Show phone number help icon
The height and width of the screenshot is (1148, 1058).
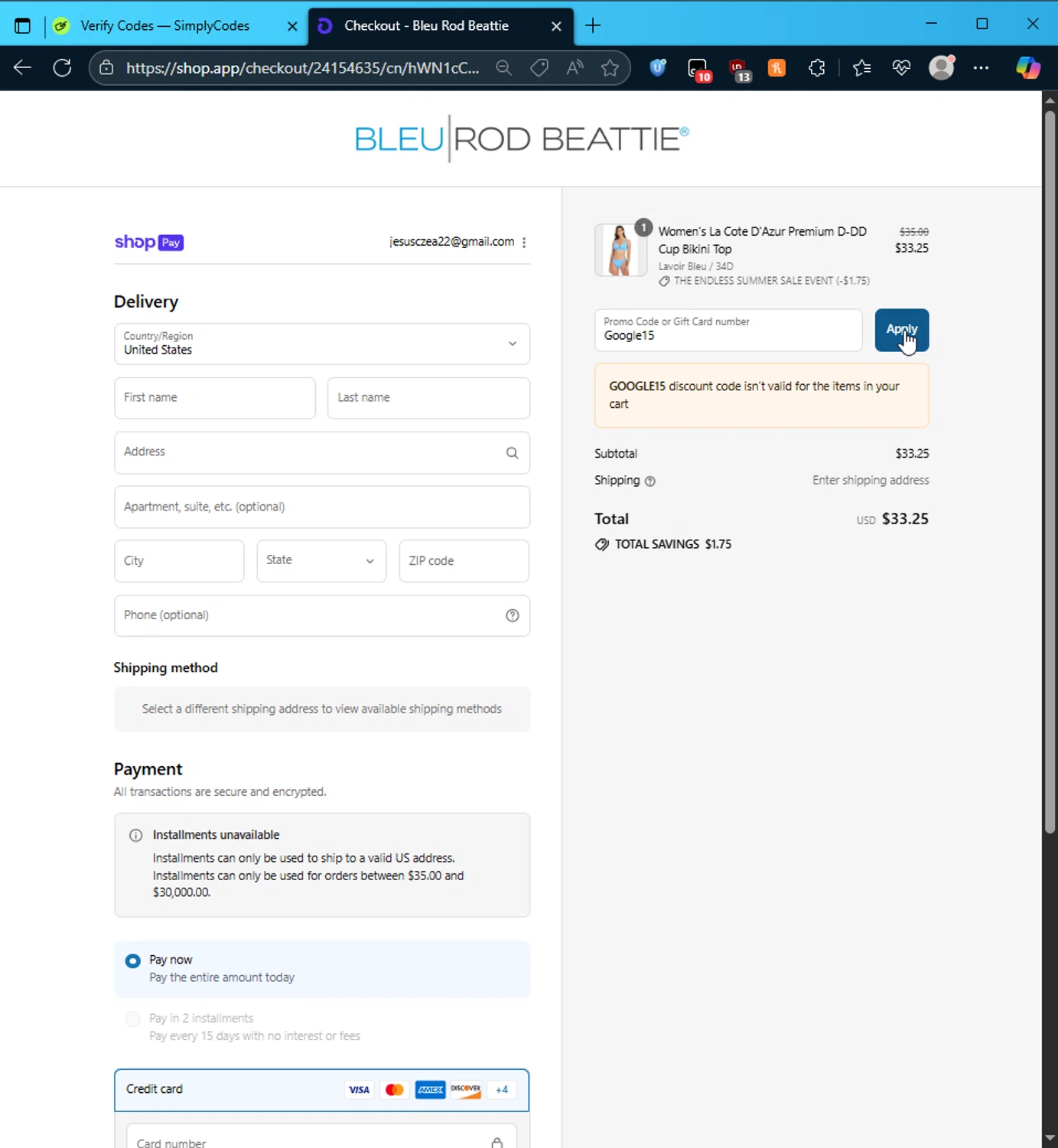tap(513, 615)
